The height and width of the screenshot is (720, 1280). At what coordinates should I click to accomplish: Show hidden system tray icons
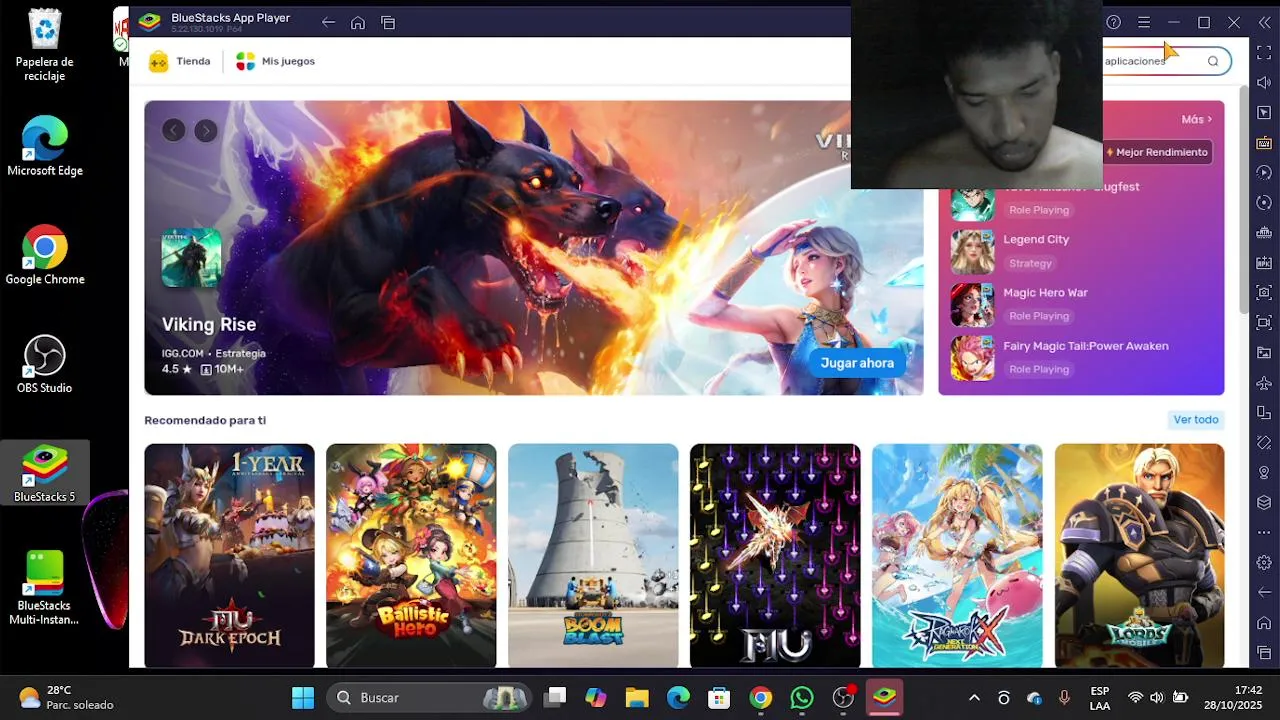[x=974, y=697]
